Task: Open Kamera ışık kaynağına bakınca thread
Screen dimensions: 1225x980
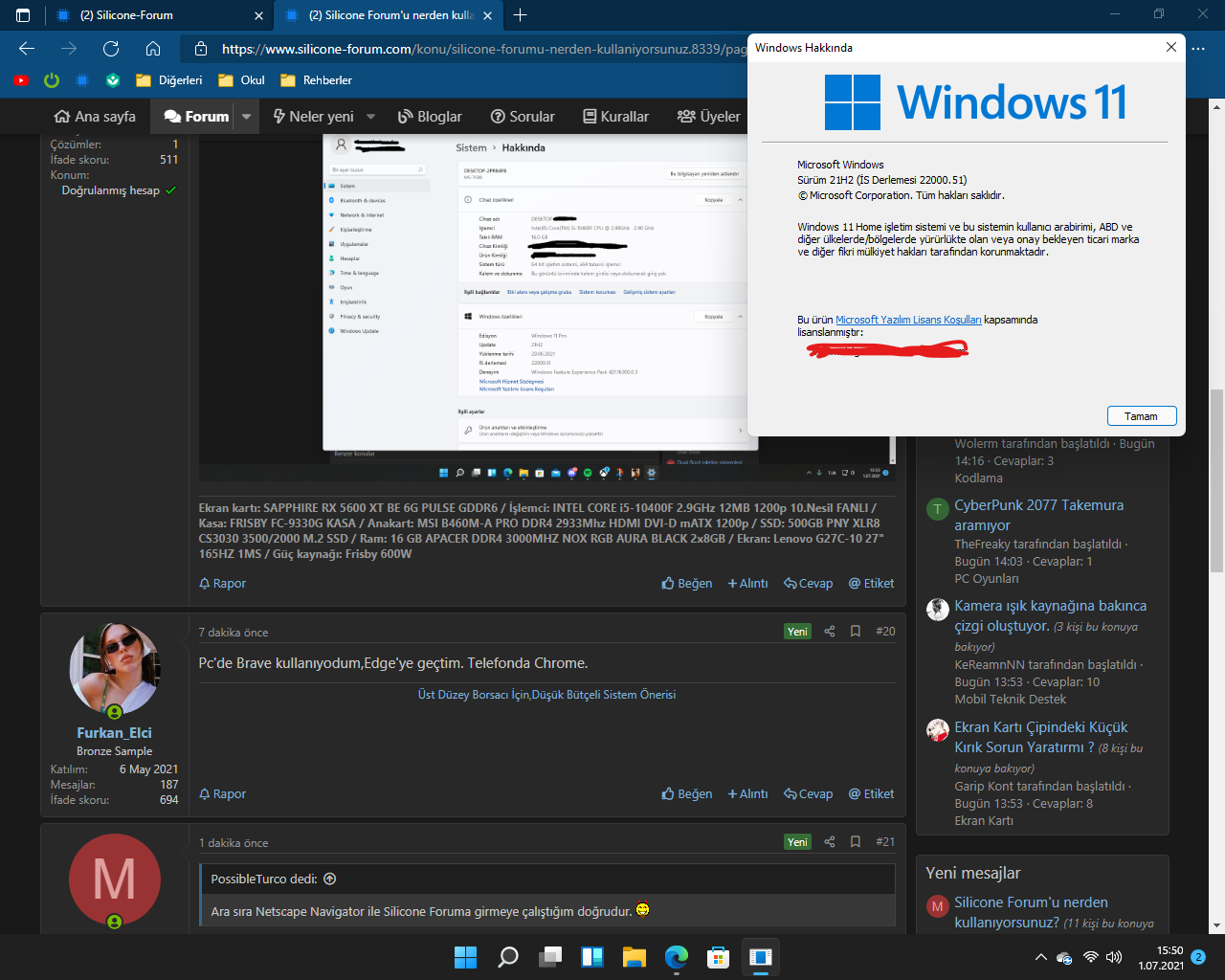Action: [1050, 615]
